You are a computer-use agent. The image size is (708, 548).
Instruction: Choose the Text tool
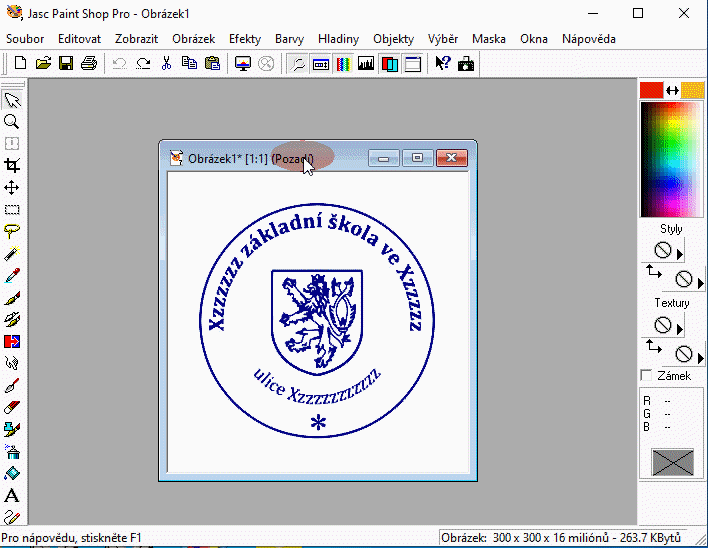12,496
